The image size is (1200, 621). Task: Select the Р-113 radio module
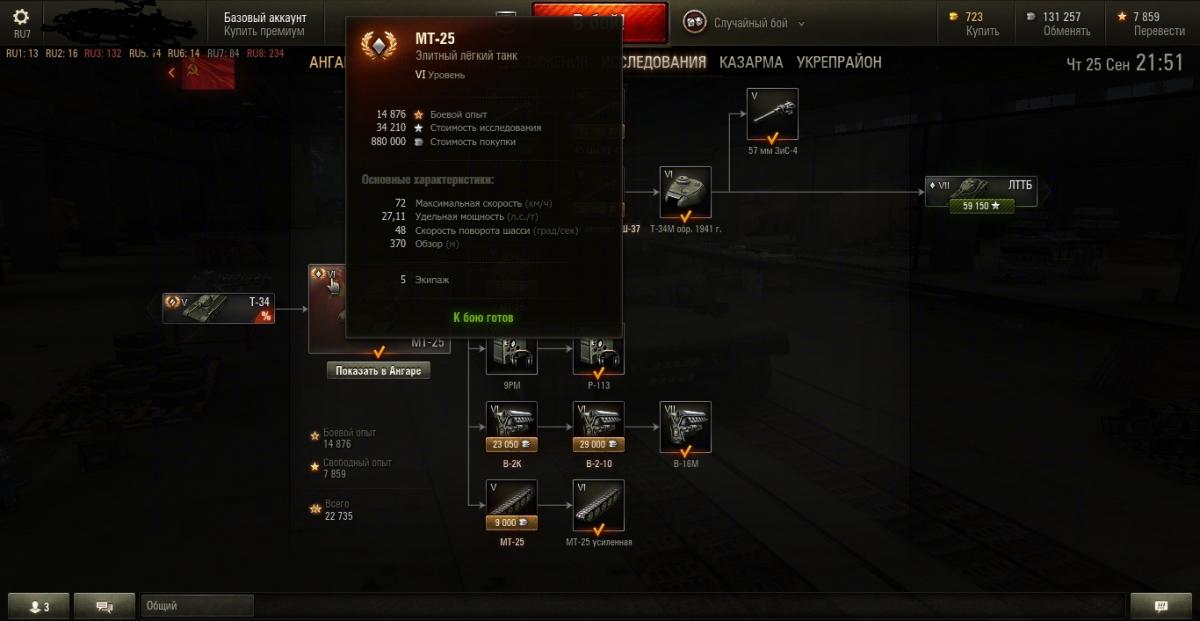coord(598,356)
